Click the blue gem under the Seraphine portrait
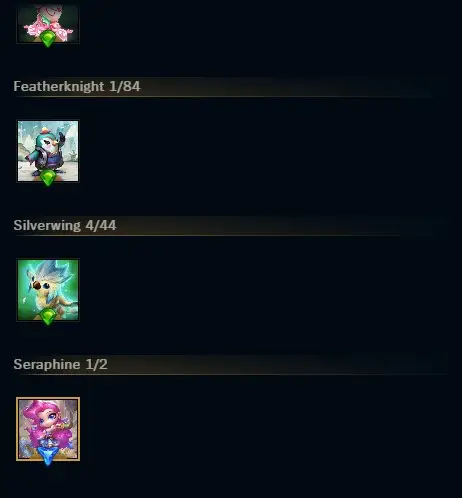462x498 pixels. pos(48,456)
